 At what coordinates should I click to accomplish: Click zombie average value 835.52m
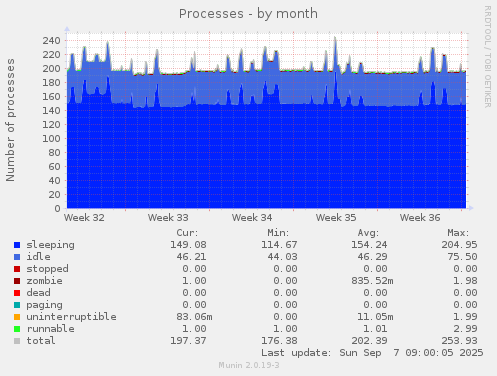point(372,281)
